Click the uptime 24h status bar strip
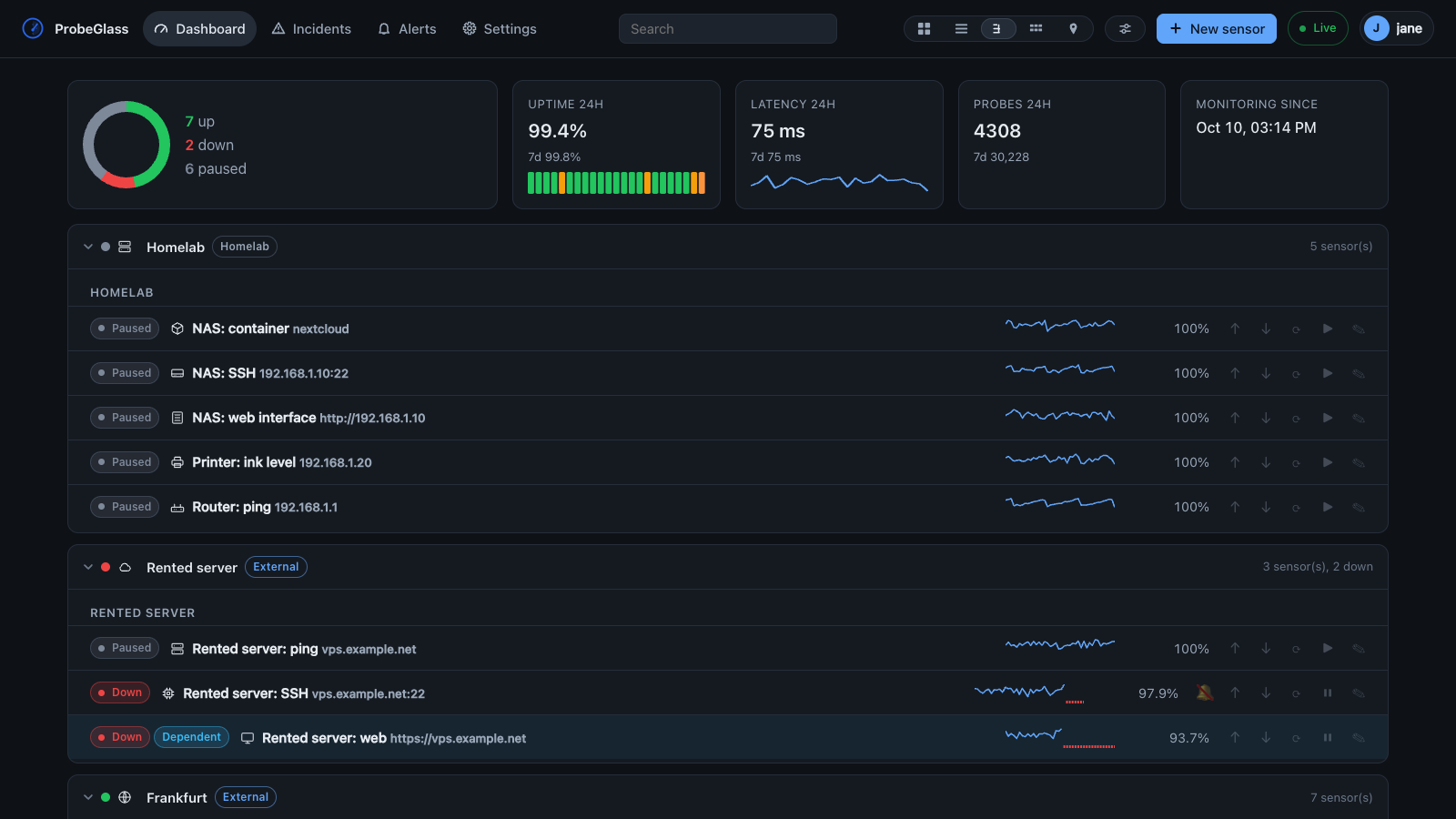Screen dimensions: 1456x819 click(616, 183)
